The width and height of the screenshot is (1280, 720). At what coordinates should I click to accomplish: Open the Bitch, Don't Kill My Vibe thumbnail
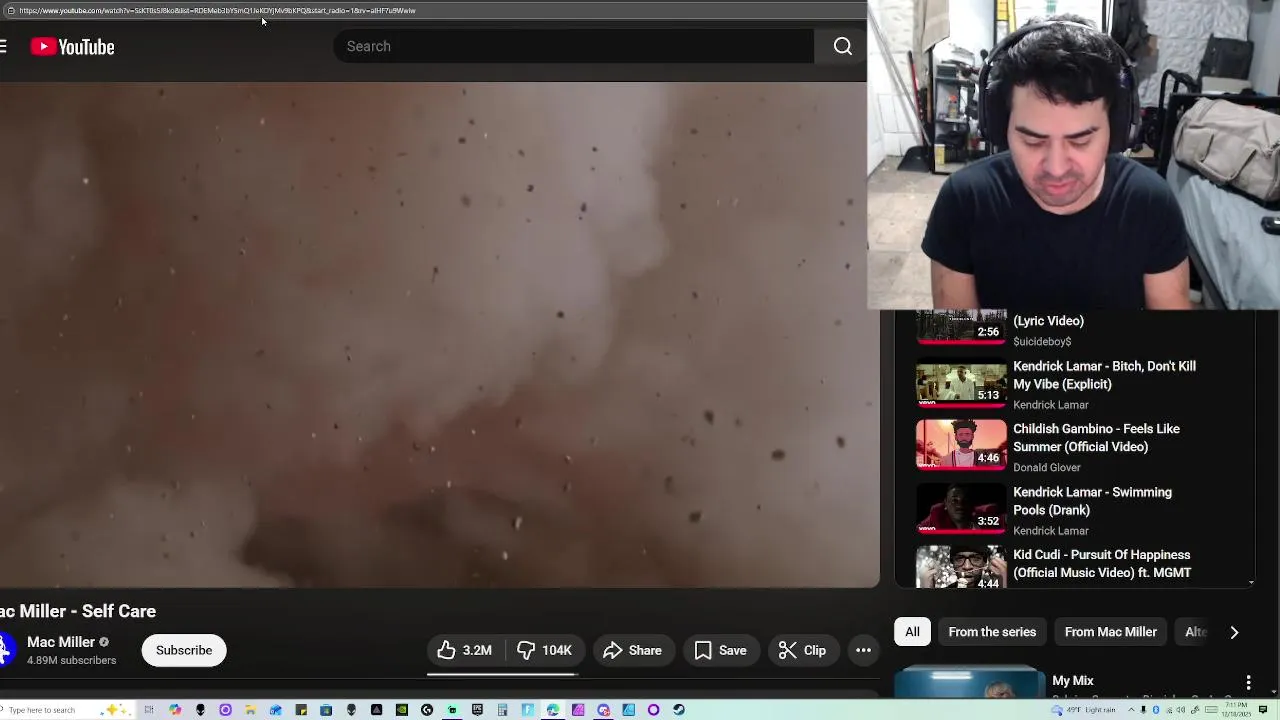click(961, 381)
